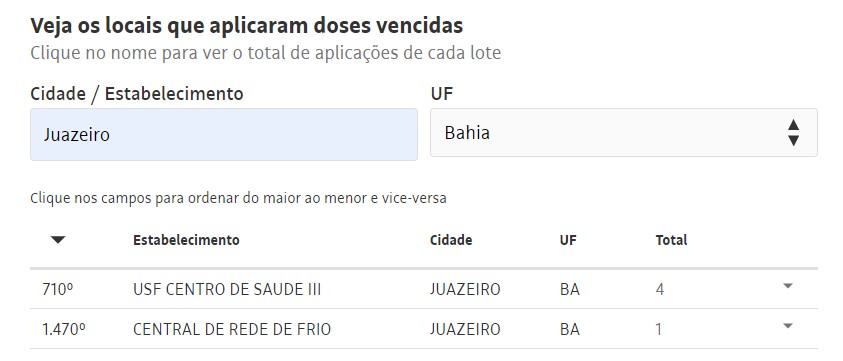Screen dimensions: 843x361
Task: Click BA state in second row
Action: (x=569, y=329)
